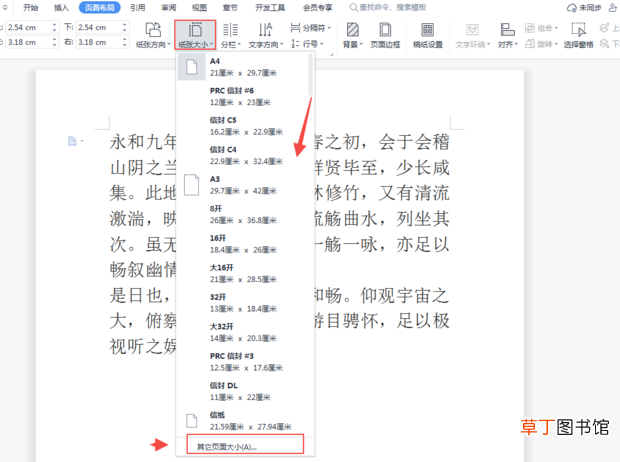Choose 8开 paper size
The image size is (620, 462).
coord(242,214)
